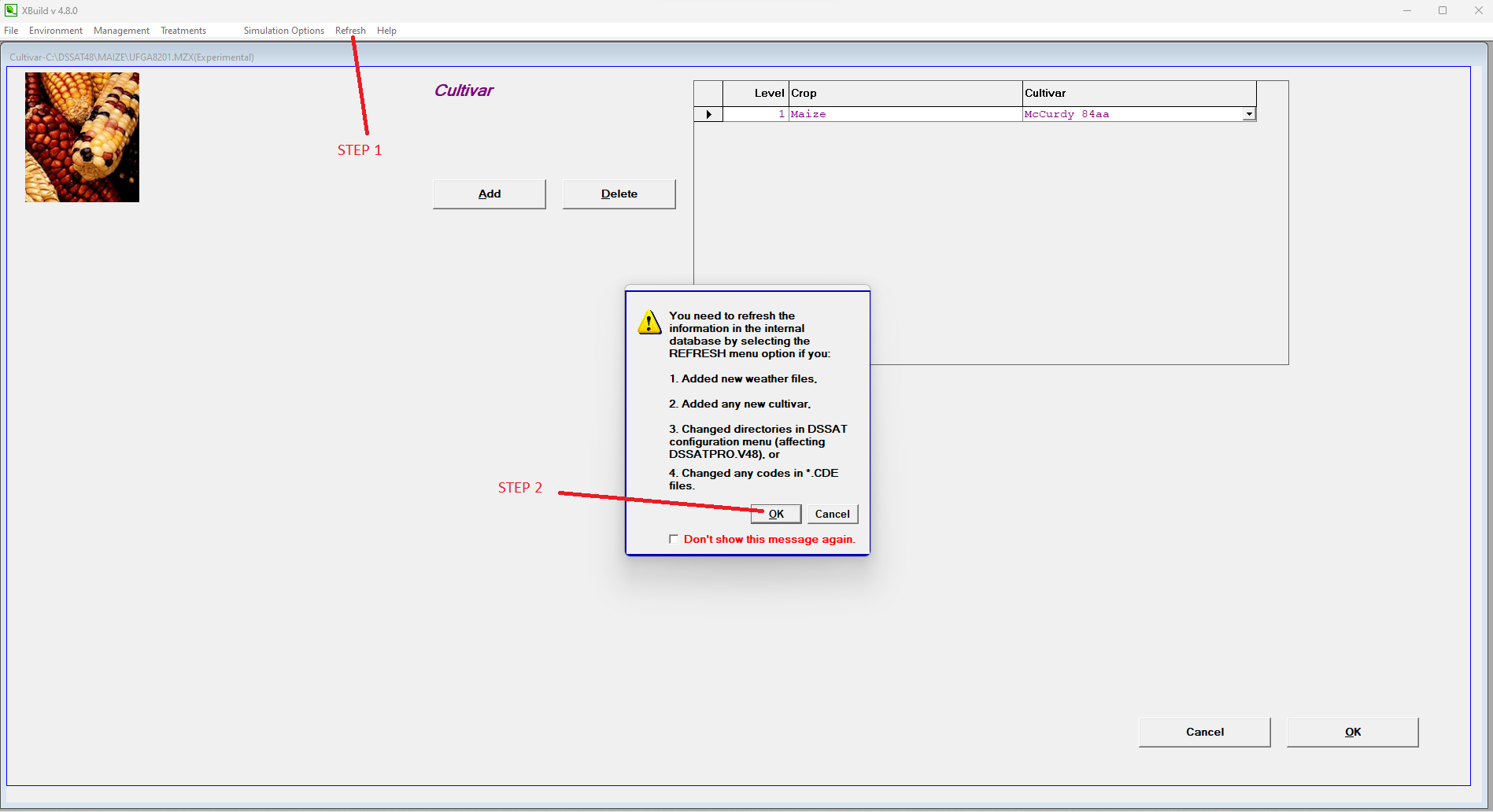The image size is (1493, 812).
Task: Click the Add cultivar button
Action: (490, 194)
